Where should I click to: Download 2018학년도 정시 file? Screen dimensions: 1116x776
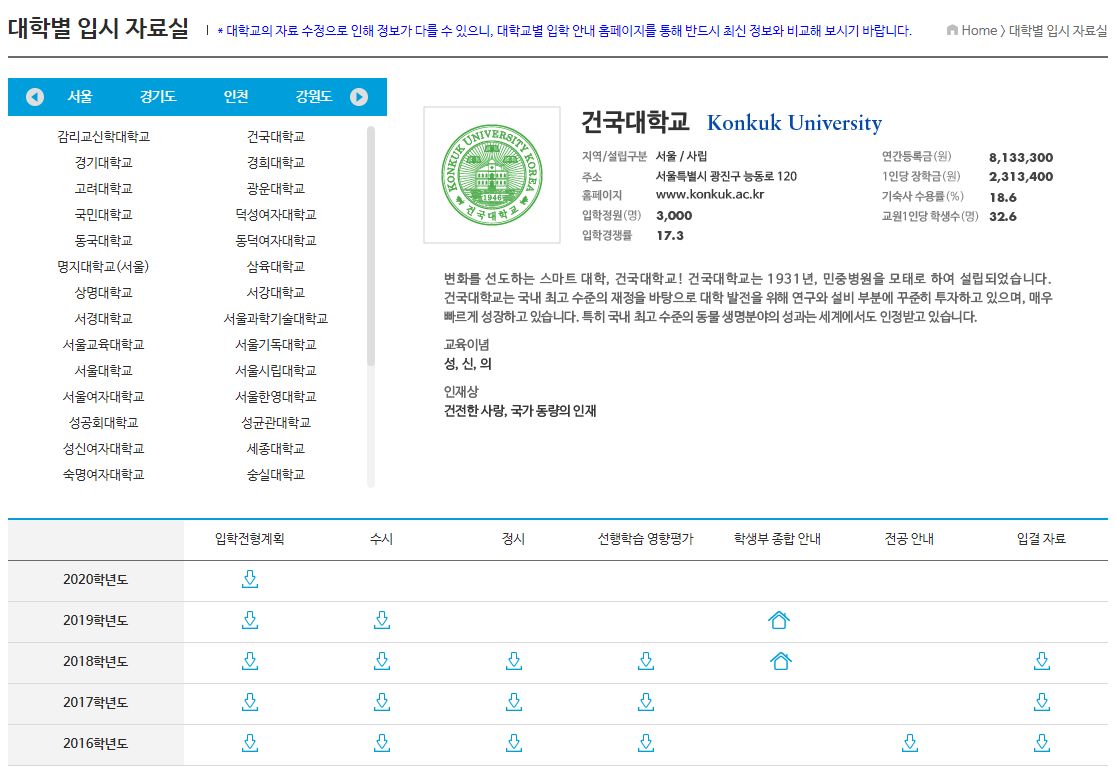click(x=514, y=661)
